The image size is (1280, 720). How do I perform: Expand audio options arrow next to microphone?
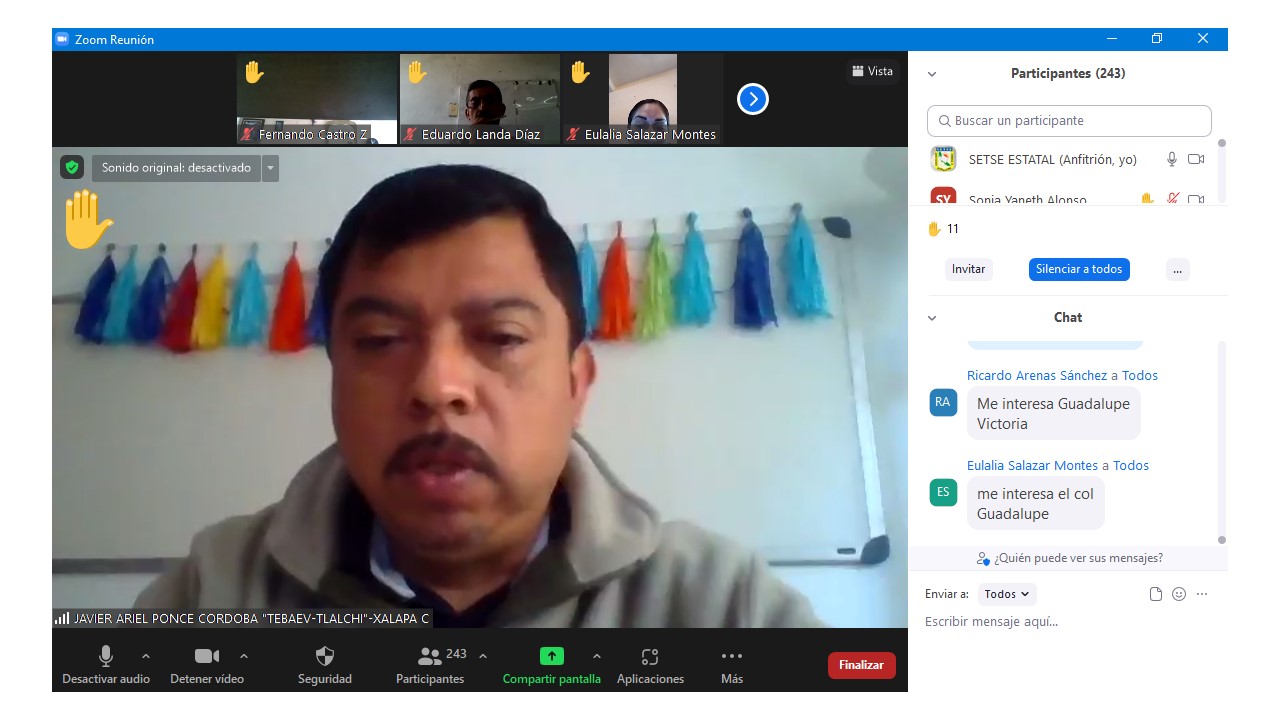tap(146, 656)
